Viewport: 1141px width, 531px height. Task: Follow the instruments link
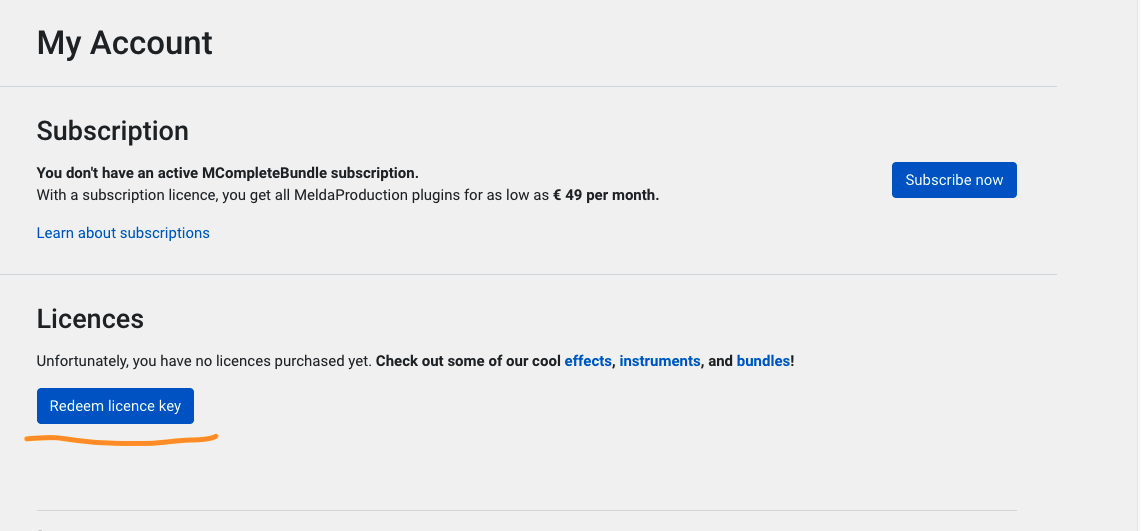(x=660, y=361)
